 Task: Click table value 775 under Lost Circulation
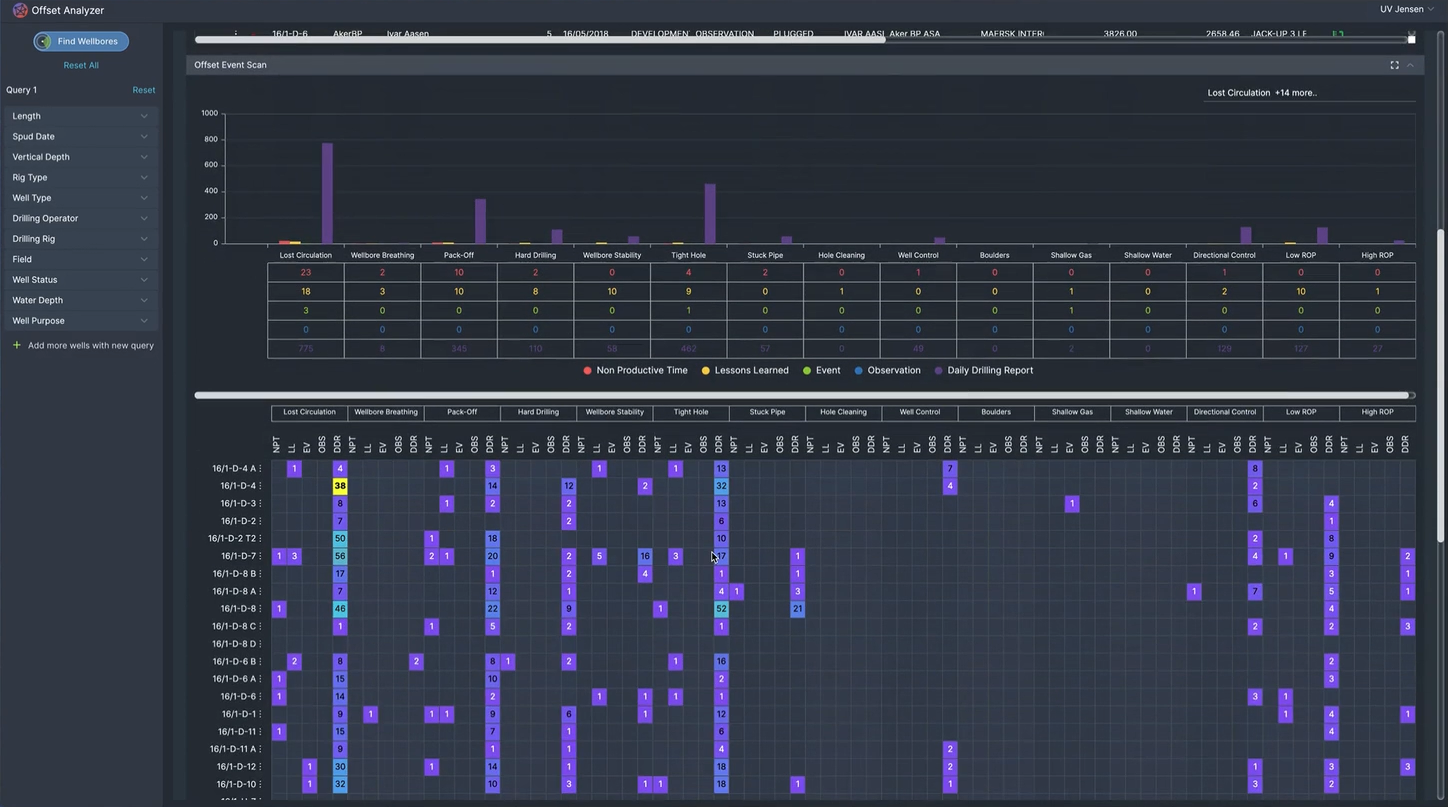click(x=306, y=348)
